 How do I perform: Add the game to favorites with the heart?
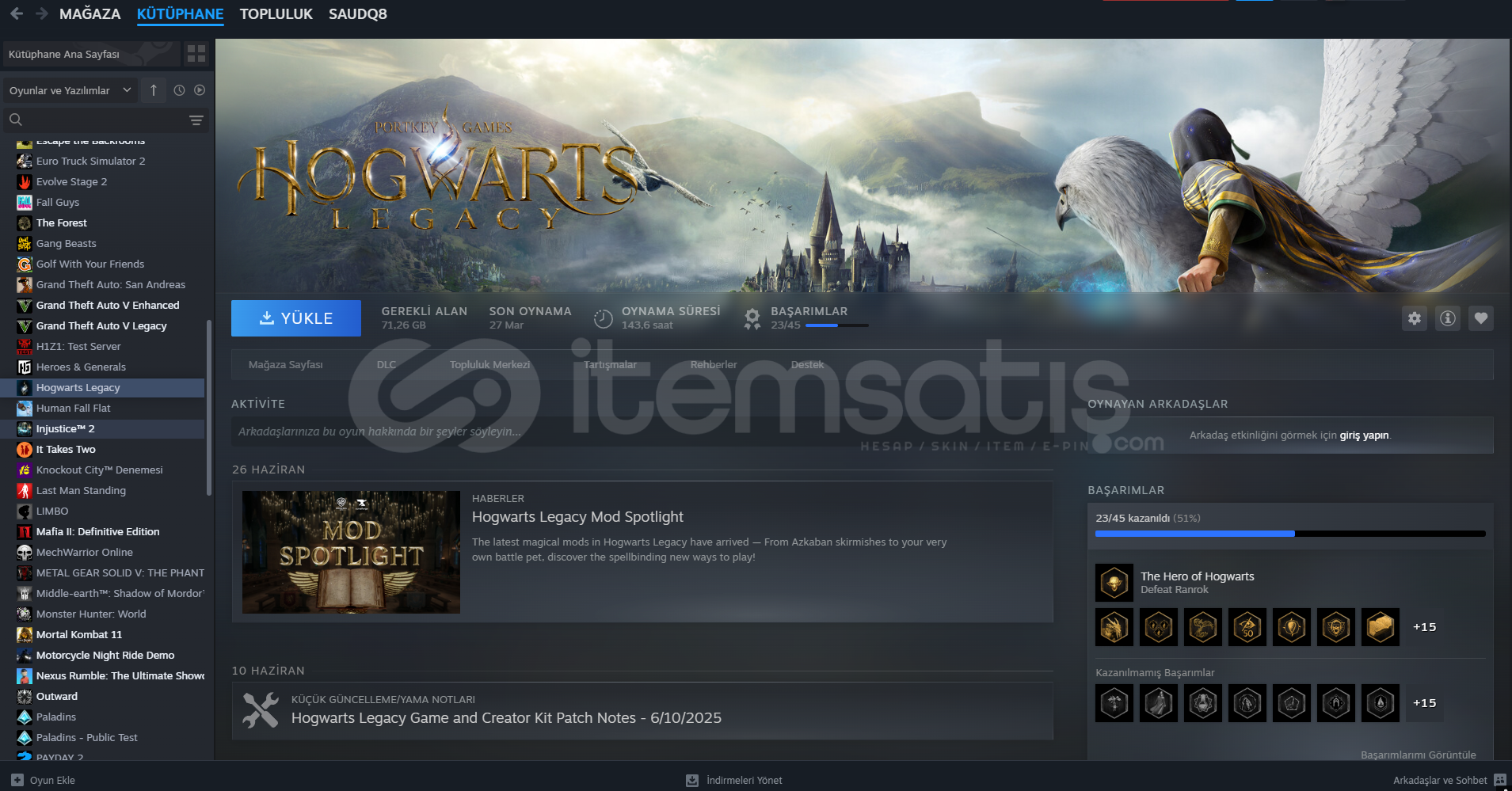point(1481,318)
